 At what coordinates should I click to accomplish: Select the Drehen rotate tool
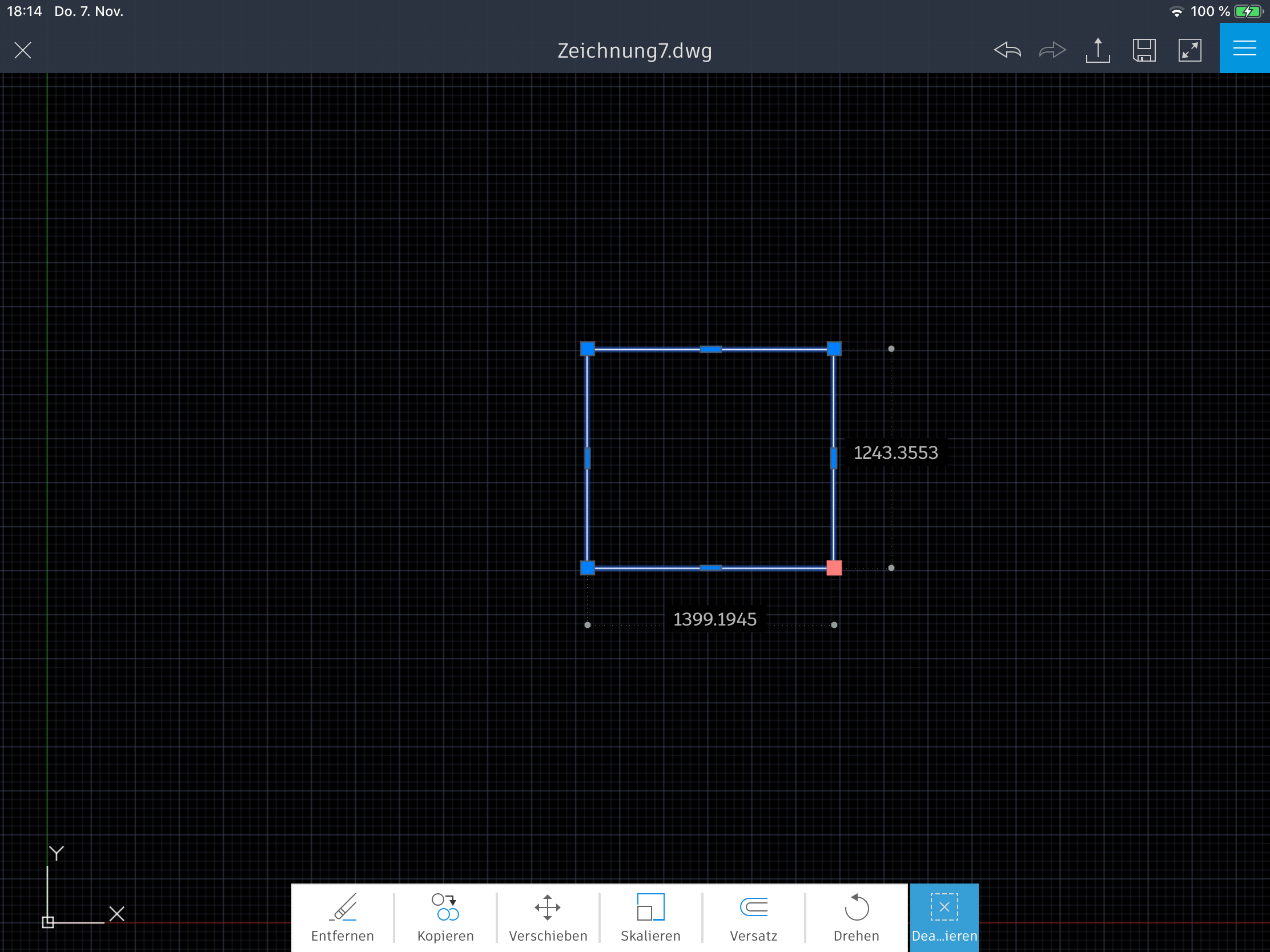click(856, 918)
